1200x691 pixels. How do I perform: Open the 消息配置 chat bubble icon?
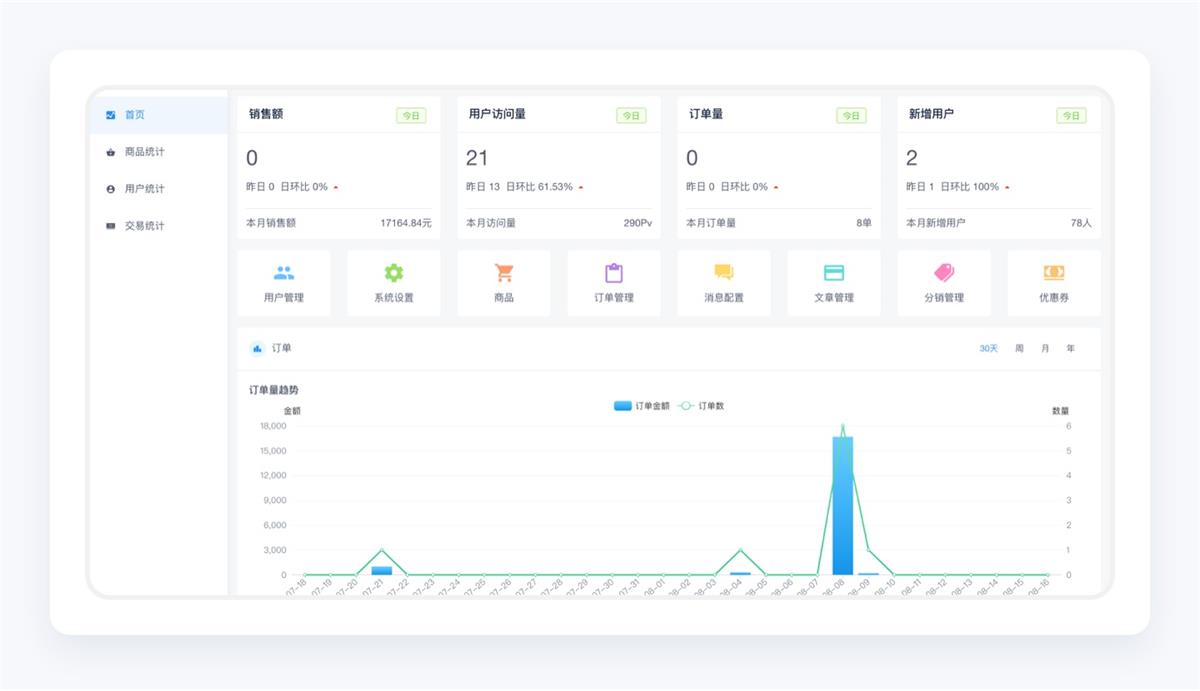[724, 272]
